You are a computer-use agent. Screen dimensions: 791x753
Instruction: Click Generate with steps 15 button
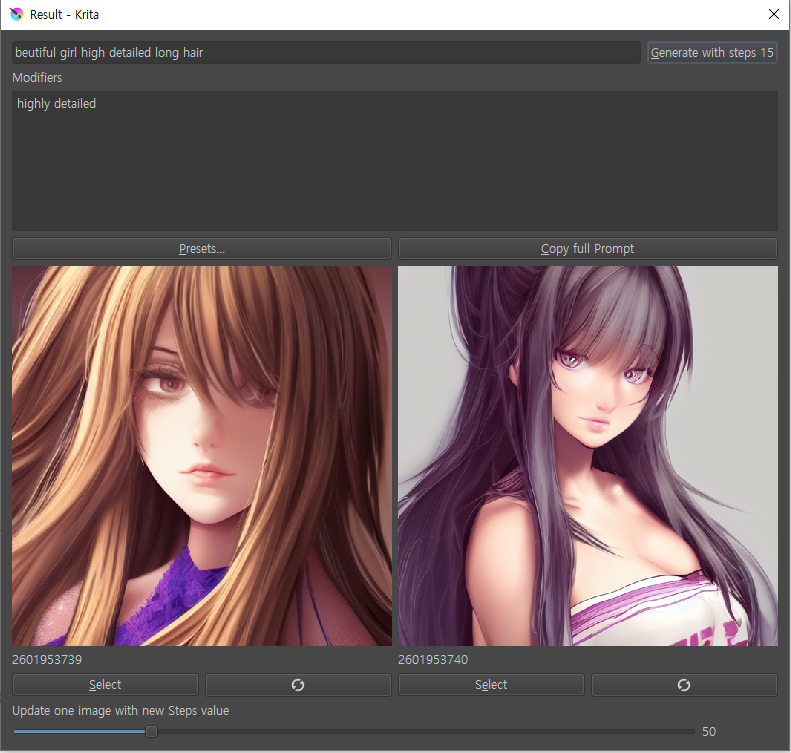[x=712, y=52]
